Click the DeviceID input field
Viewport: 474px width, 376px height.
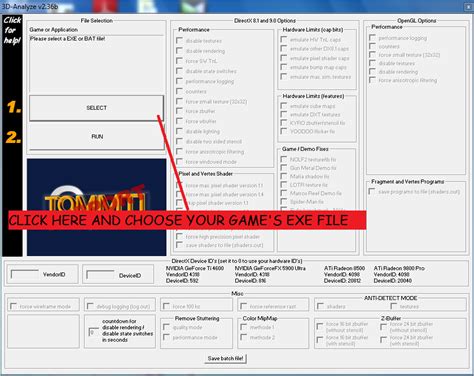[100, 275]
